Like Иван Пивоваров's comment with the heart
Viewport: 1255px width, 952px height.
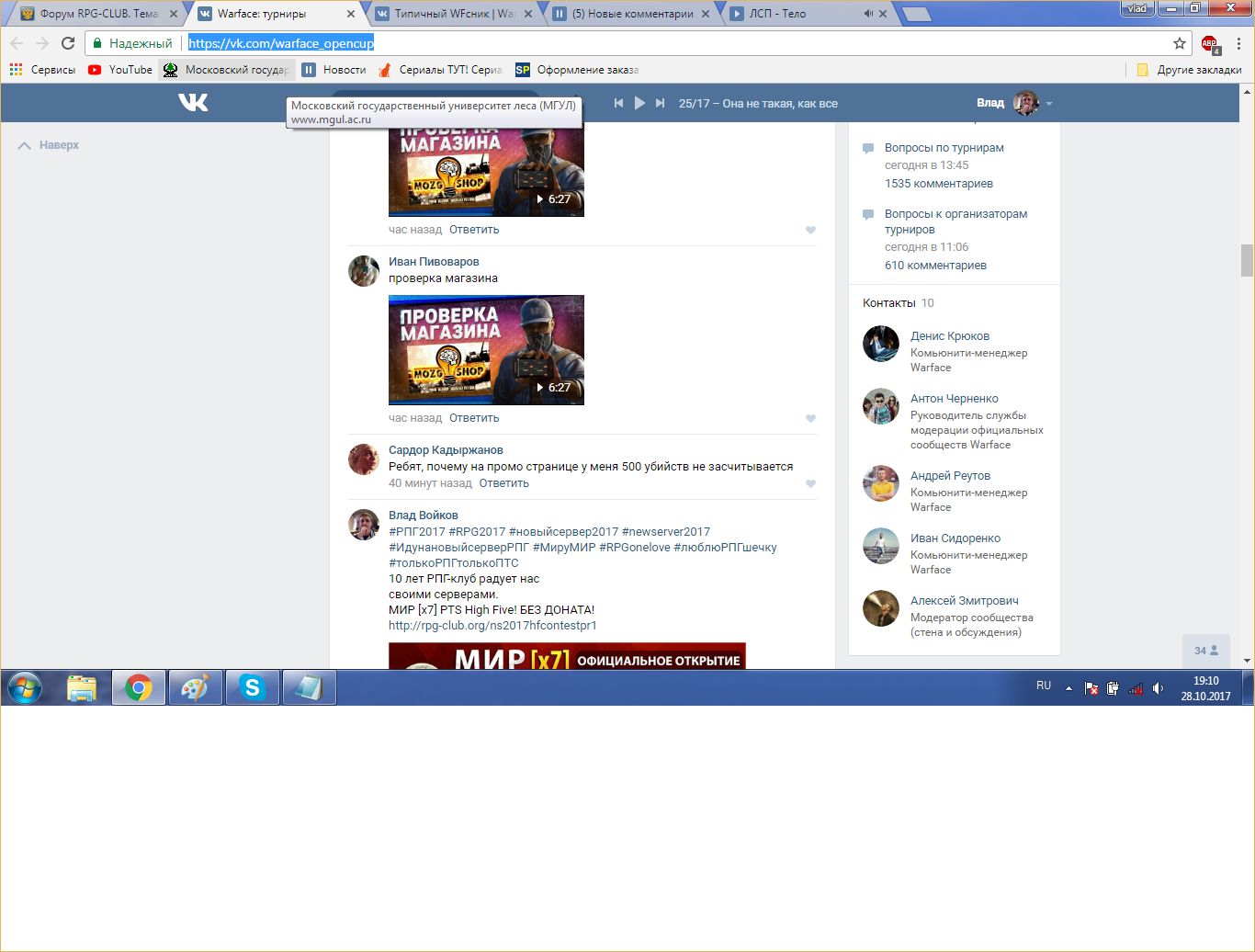[x=810, y=418]
